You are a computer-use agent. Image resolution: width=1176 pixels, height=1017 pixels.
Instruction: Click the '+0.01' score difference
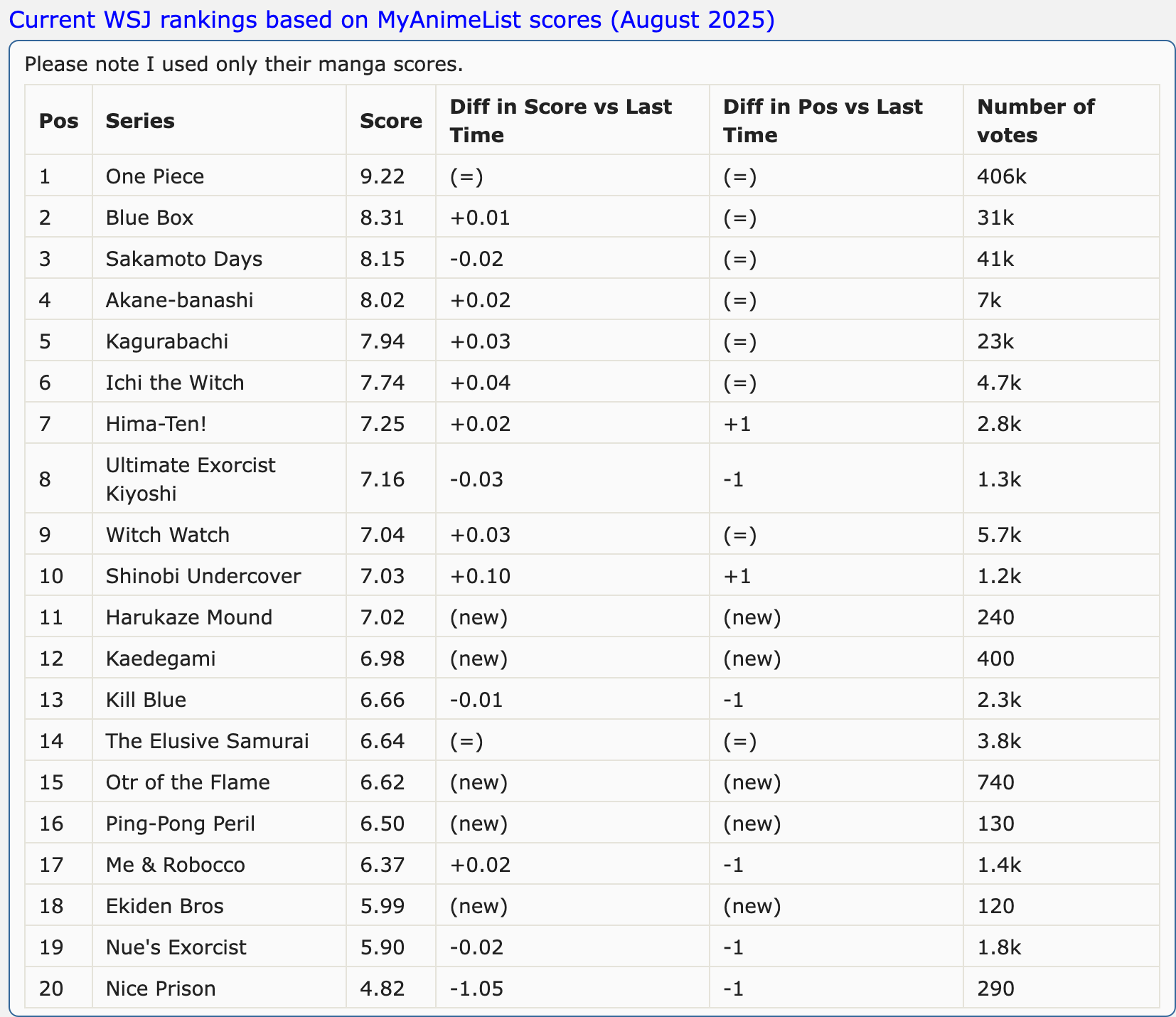coord(480,217)
